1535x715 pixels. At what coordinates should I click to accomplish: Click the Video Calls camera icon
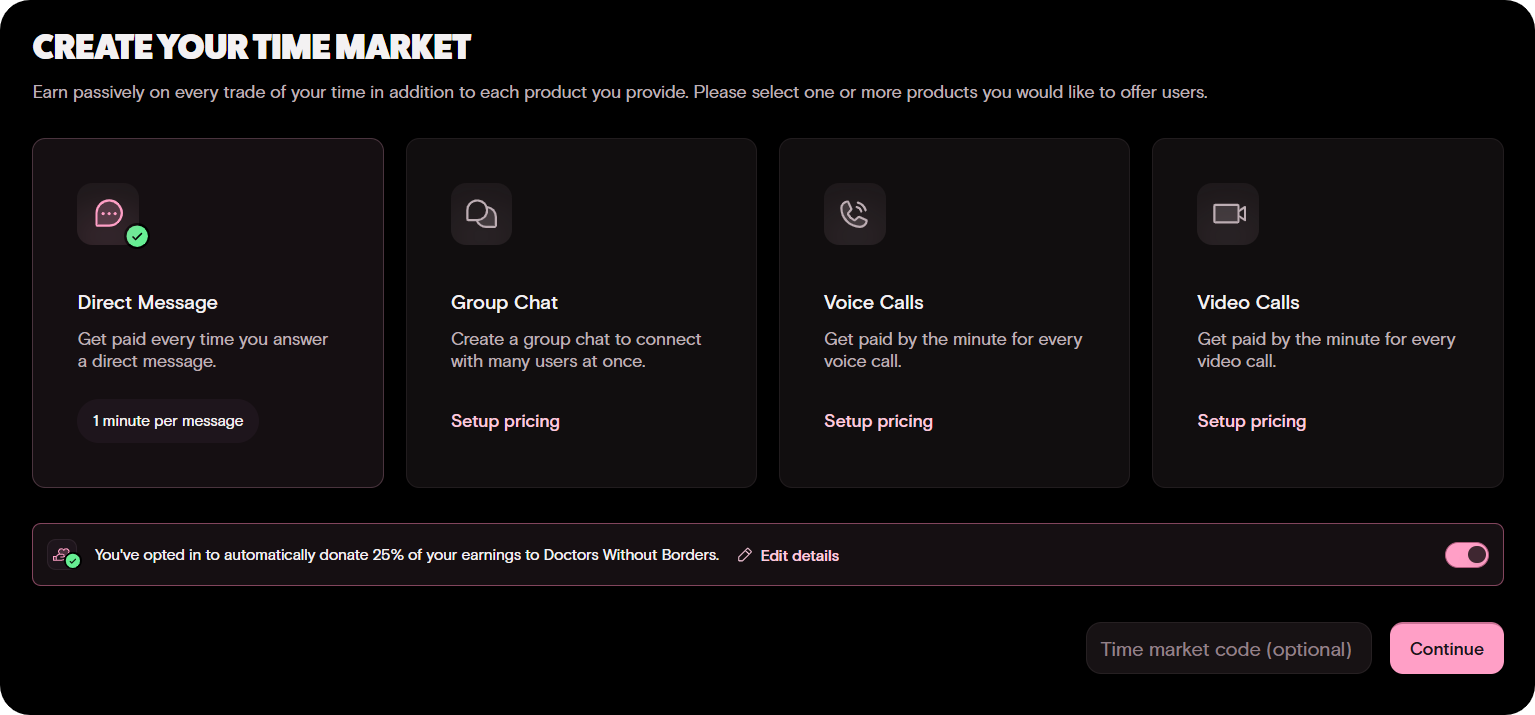click(x=1227, y=213)
